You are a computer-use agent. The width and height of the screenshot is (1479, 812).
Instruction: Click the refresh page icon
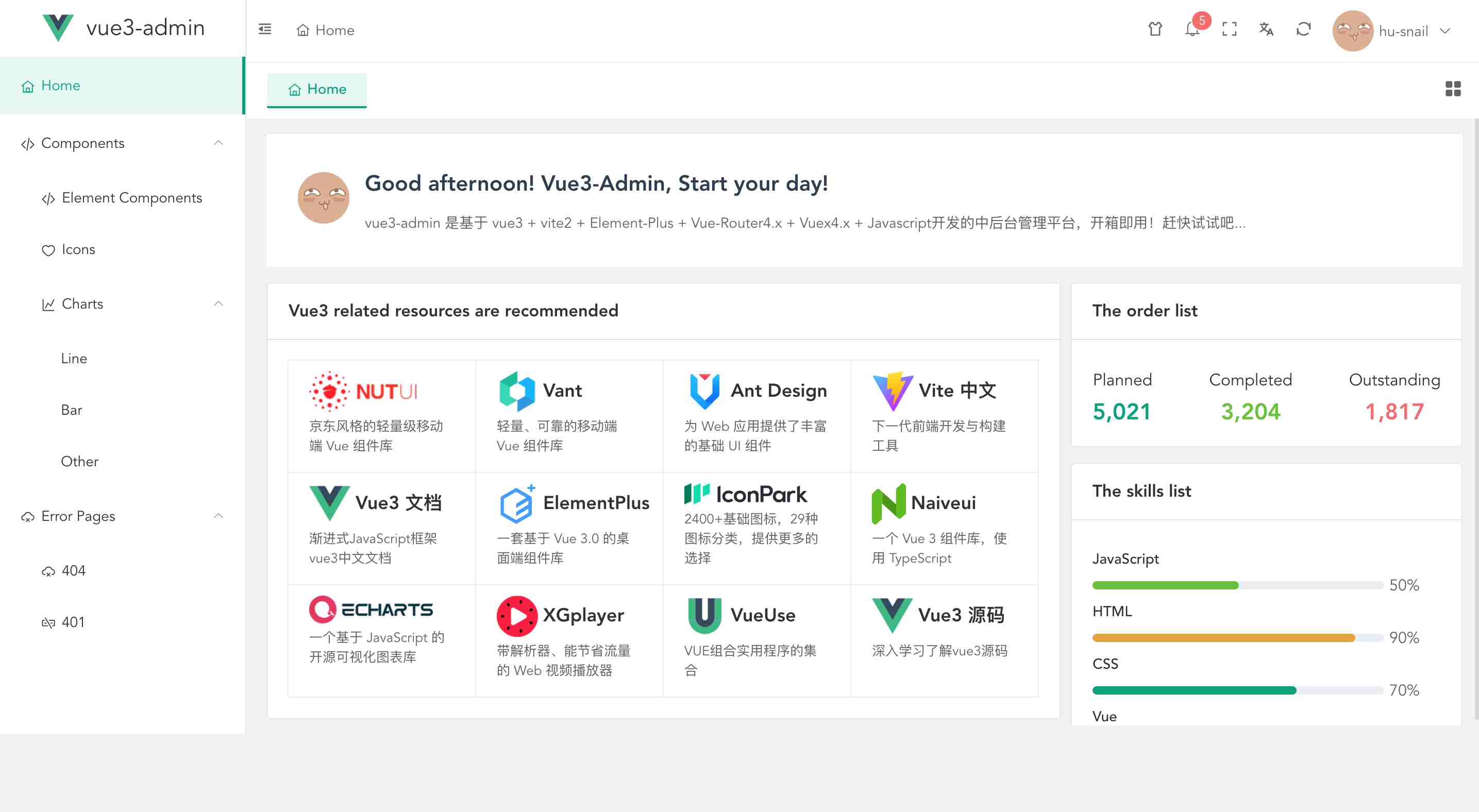1303,29
